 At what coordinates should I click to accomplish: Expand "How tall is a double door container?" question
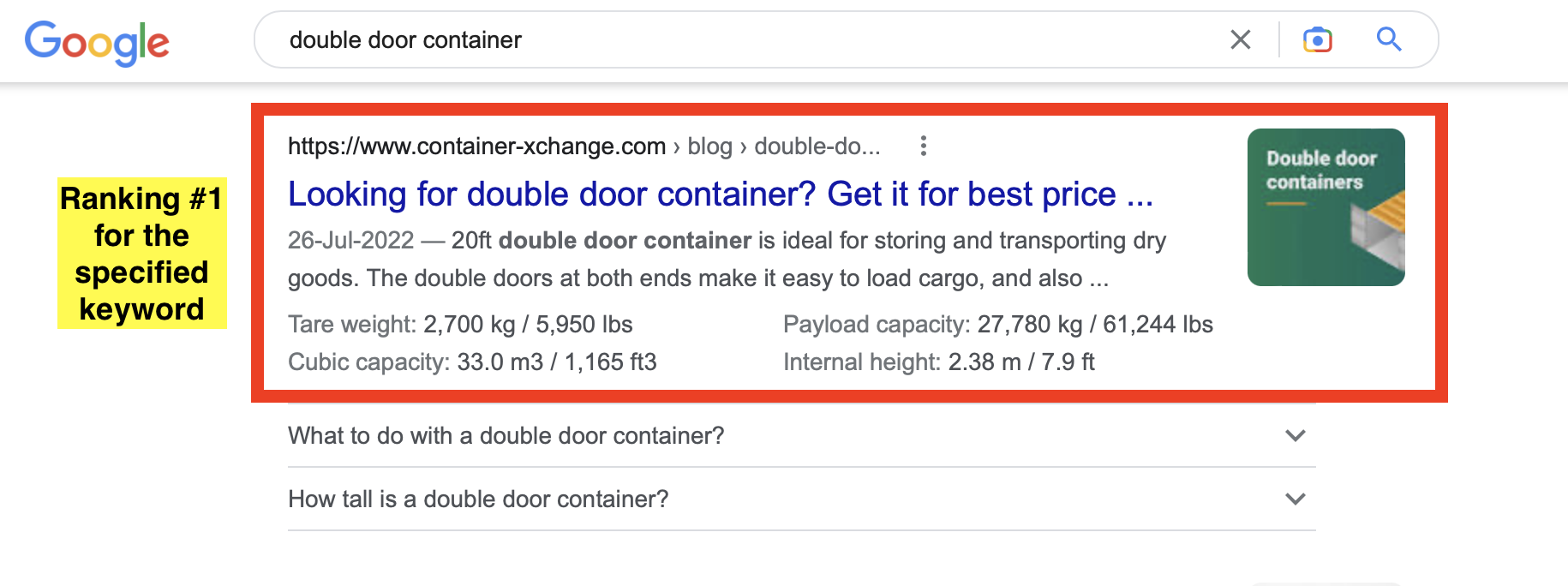[478, 499]
